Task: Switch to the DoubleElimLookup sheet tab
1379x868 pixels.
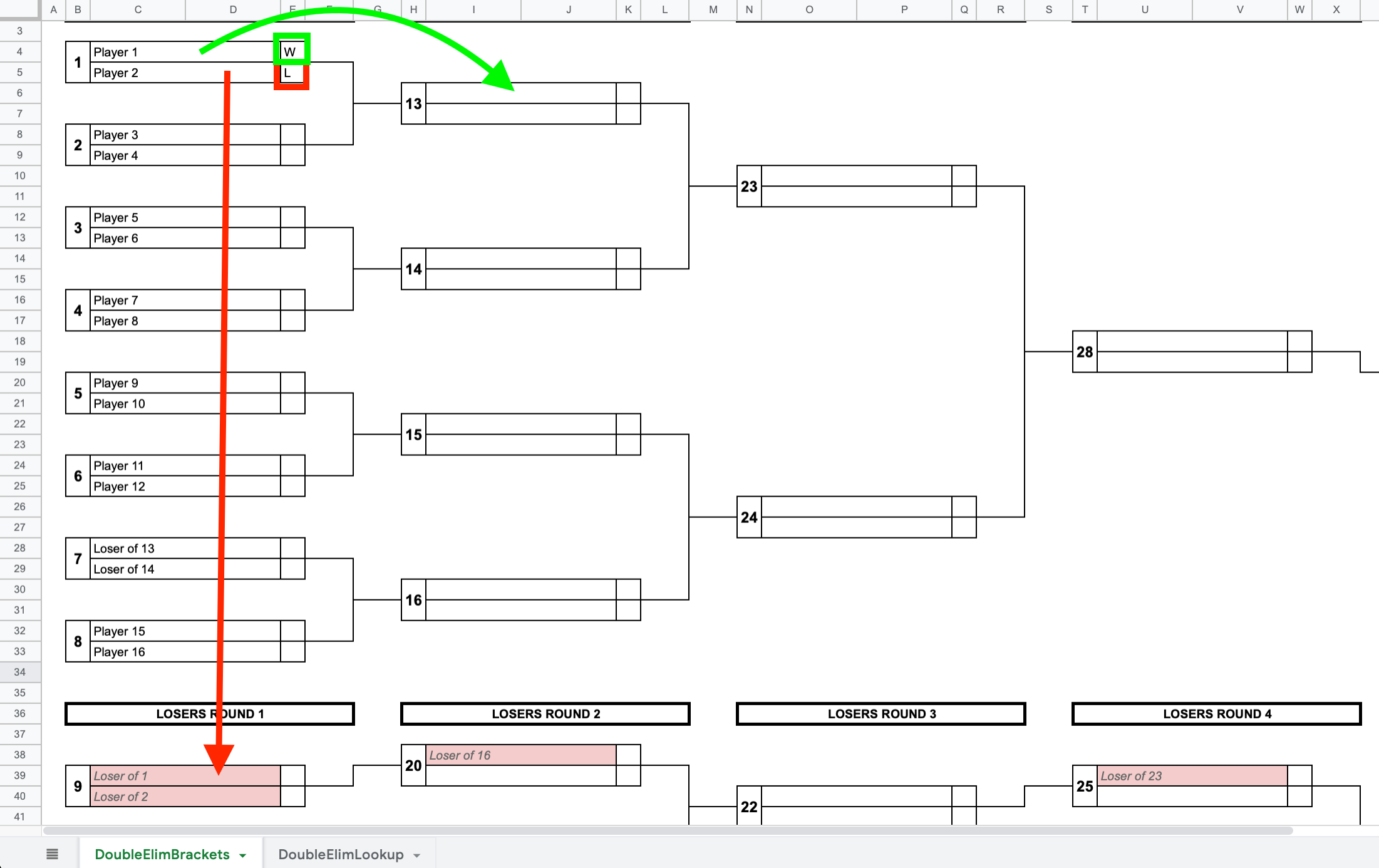Action: point(341,854)
